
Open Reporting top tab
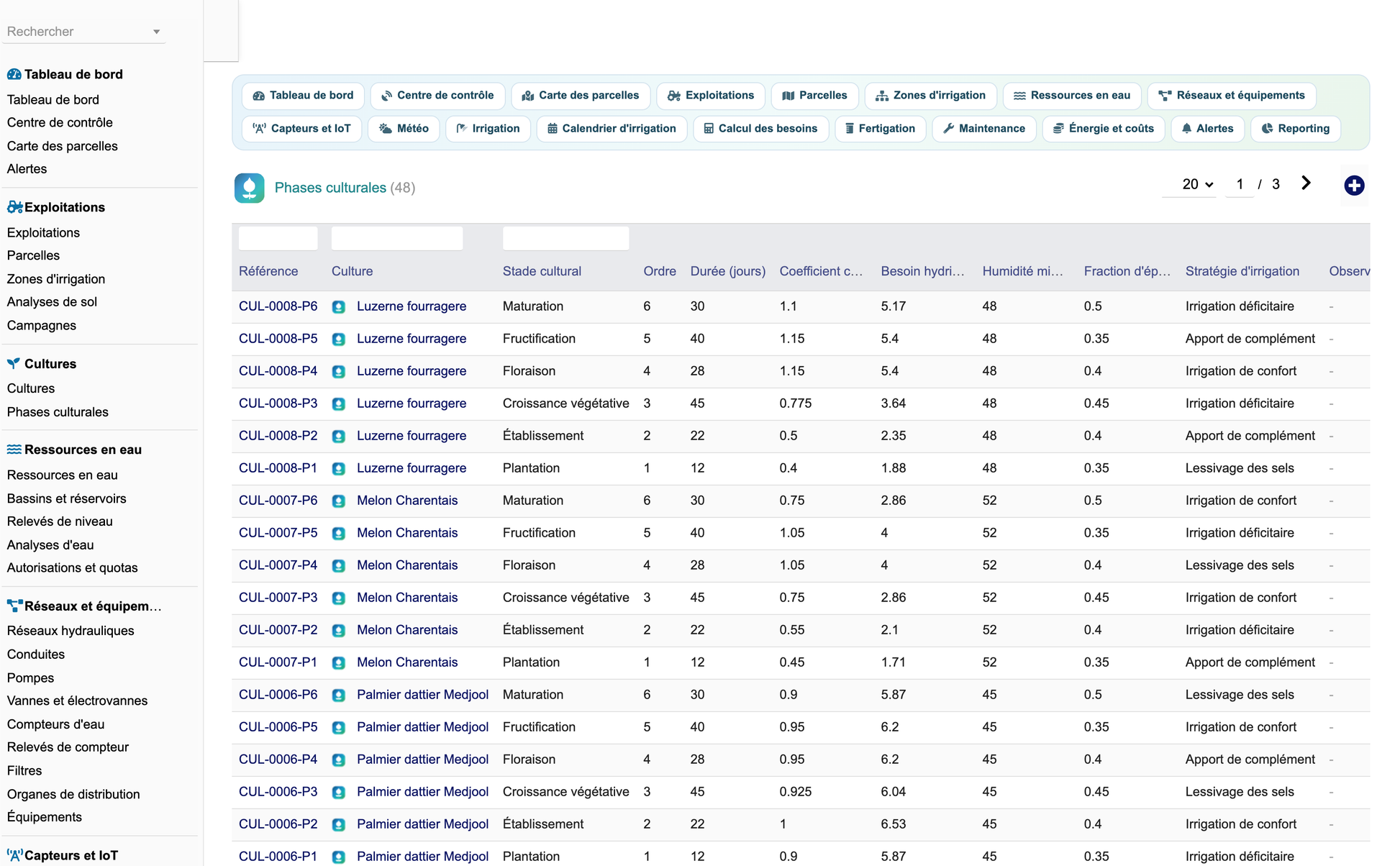1296,129
